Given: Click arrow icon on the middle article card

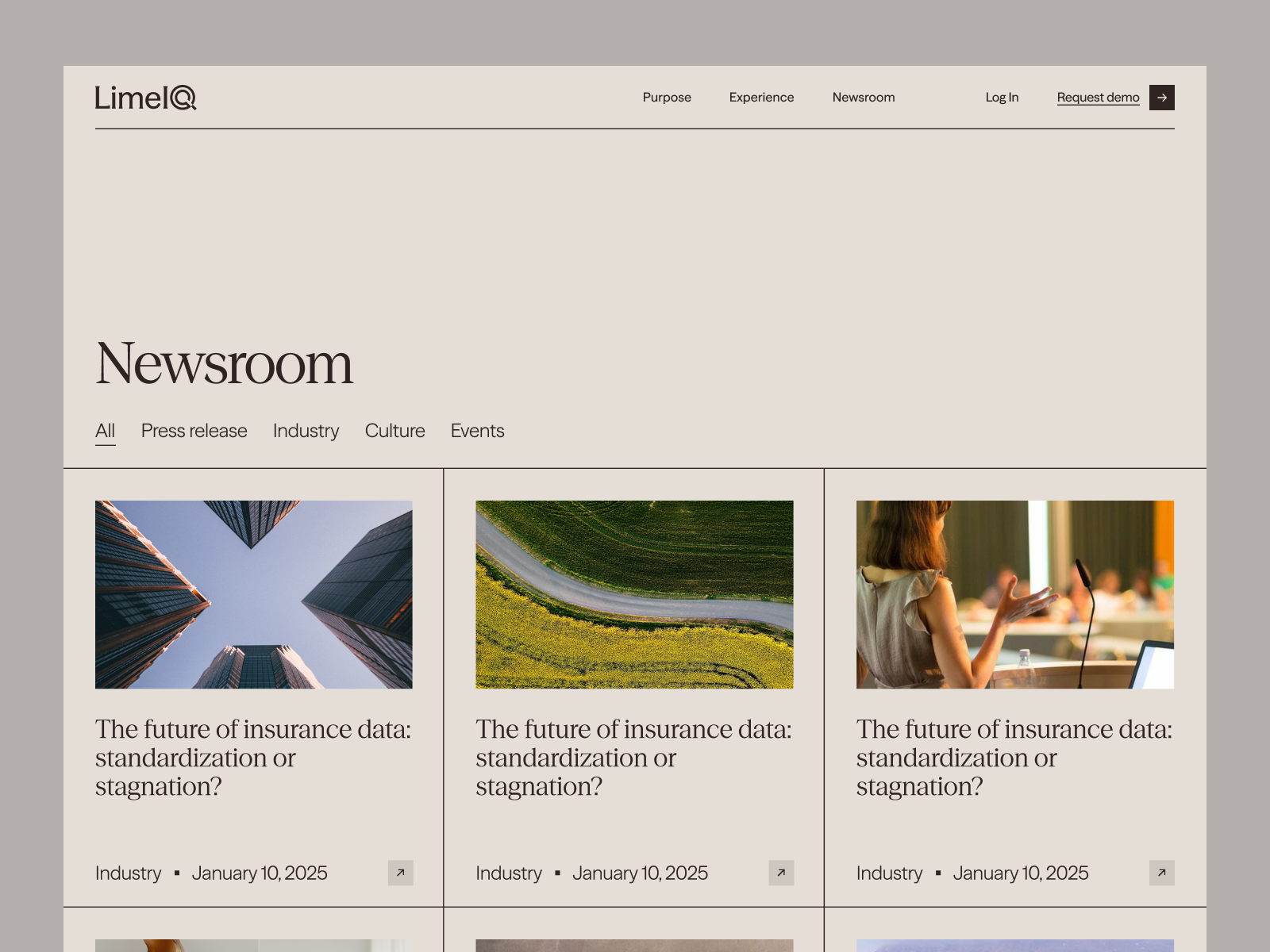Looking at the screenshot, I should click(x=781, y=873).
